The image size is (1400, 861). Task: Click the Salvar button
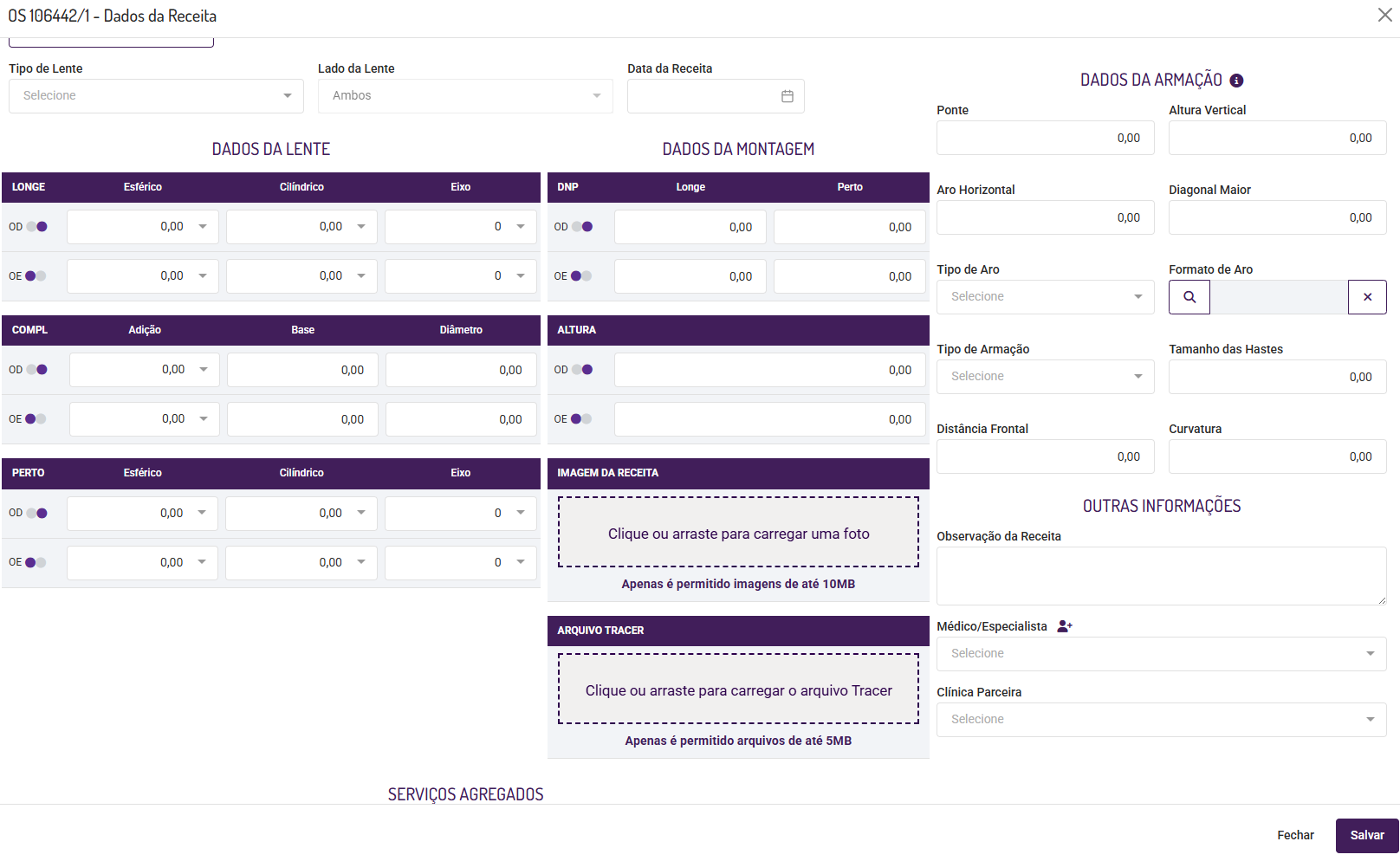click(x=1366, y=835)
